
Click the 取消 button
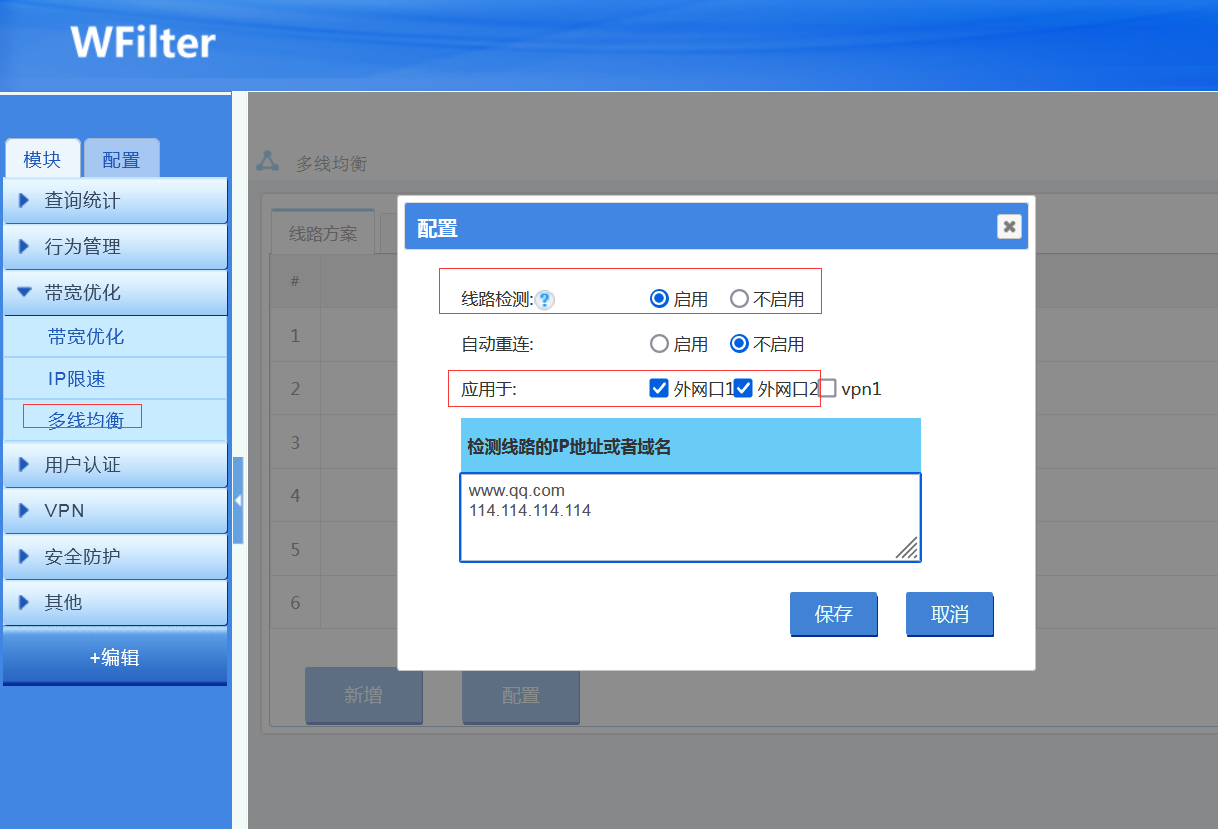[x=949, y=614]
